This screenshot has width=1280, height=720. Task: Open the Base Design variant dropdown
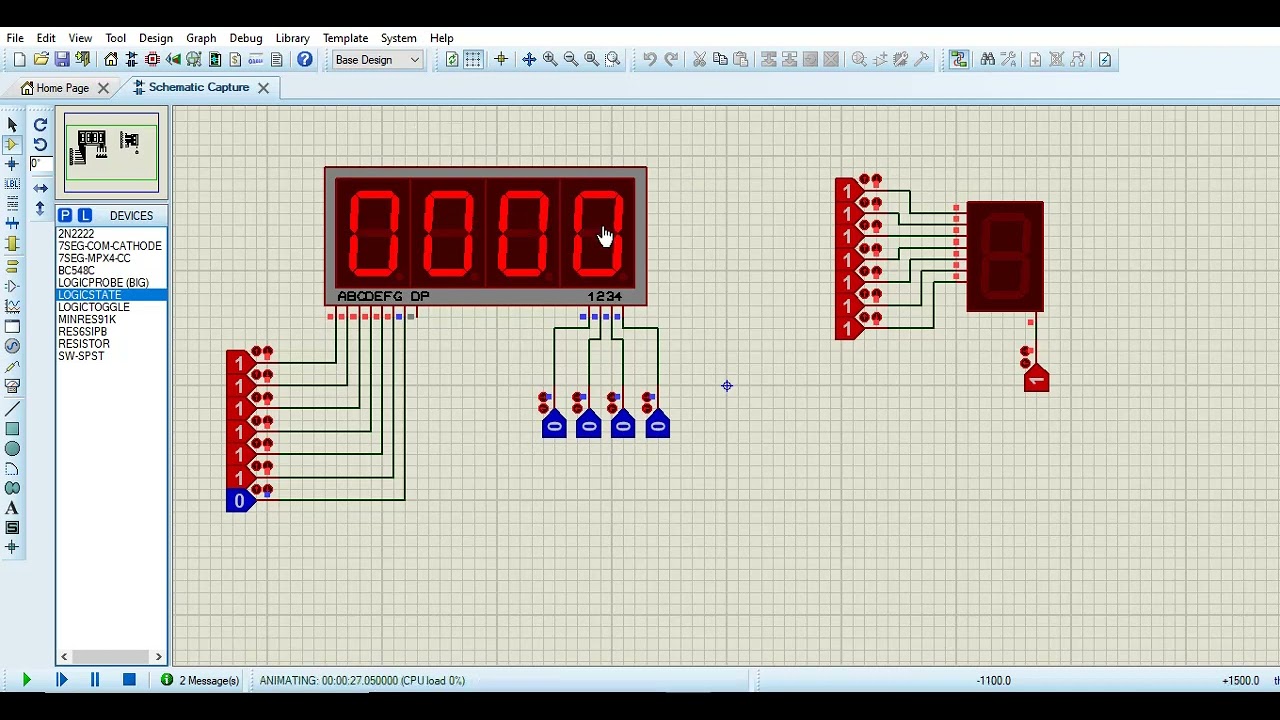[378, 60]
